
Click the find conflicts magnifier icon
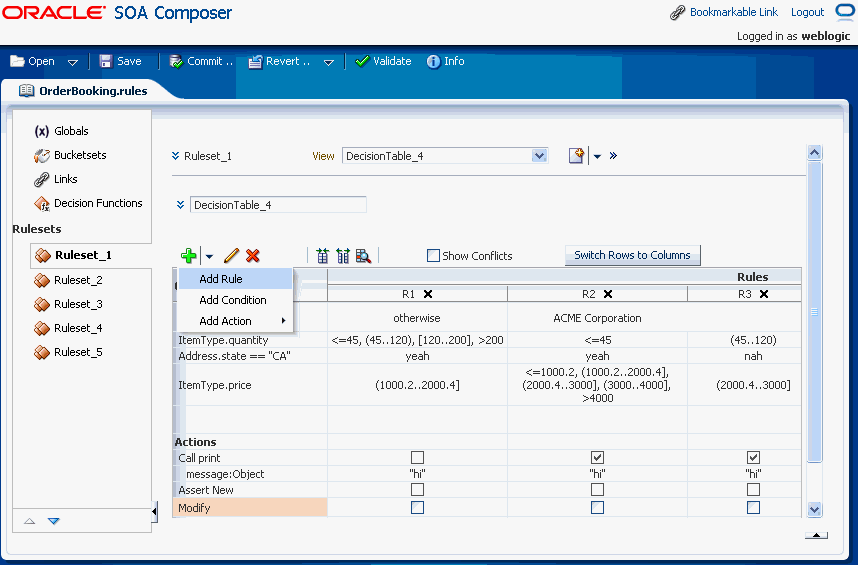[363, 255]
